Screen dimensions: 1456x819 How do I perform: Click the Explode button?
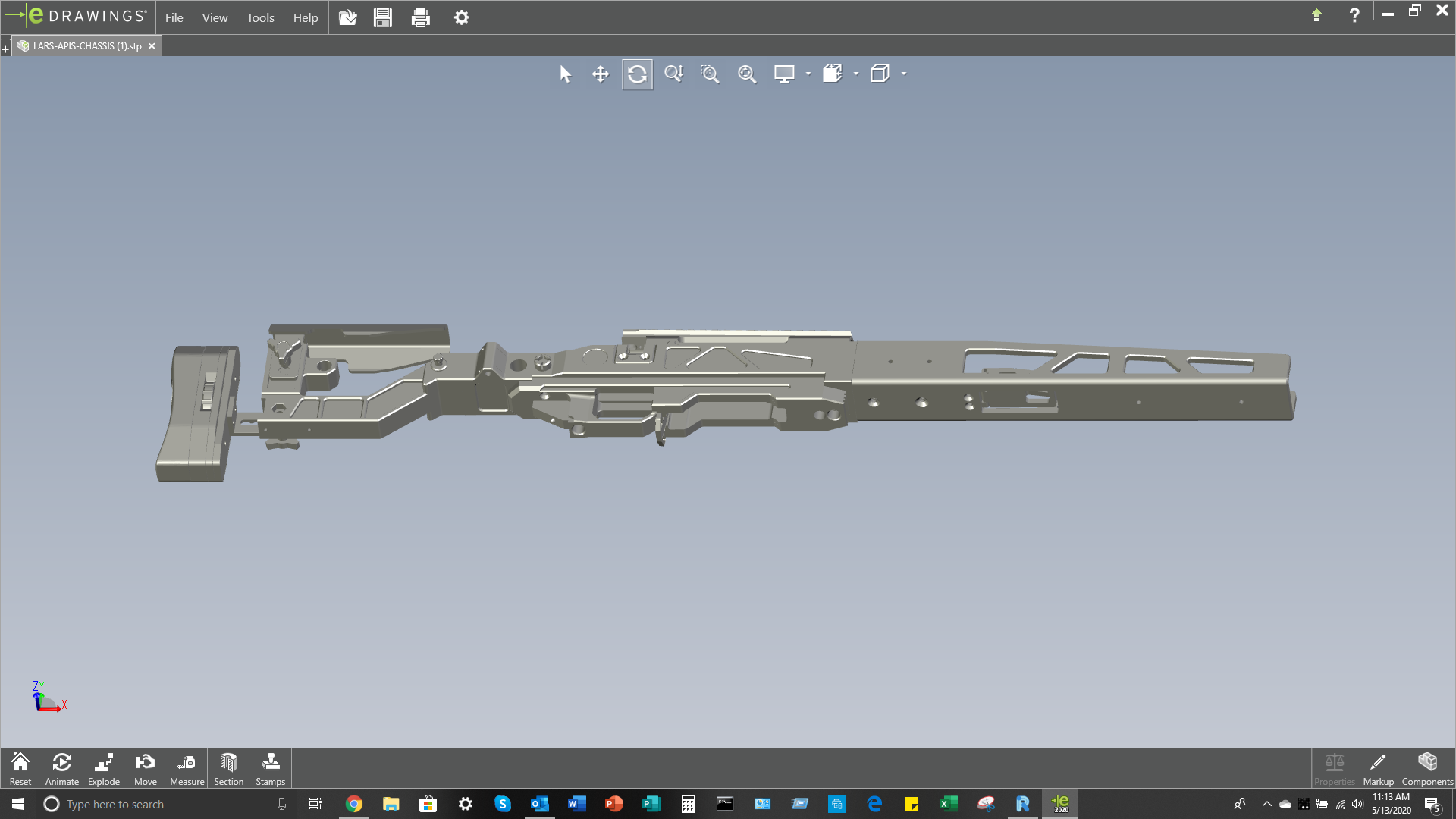tap(104, 768)
